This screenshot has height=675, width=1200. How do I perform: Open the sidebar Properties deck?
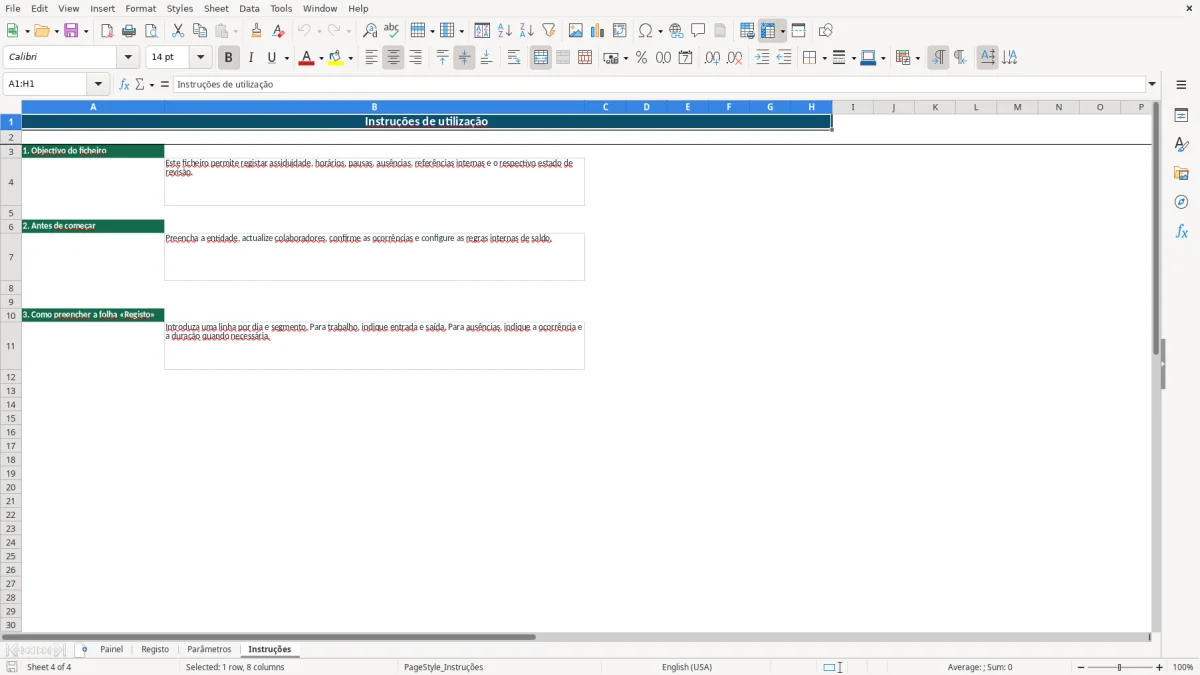(x=1181, y=115)
